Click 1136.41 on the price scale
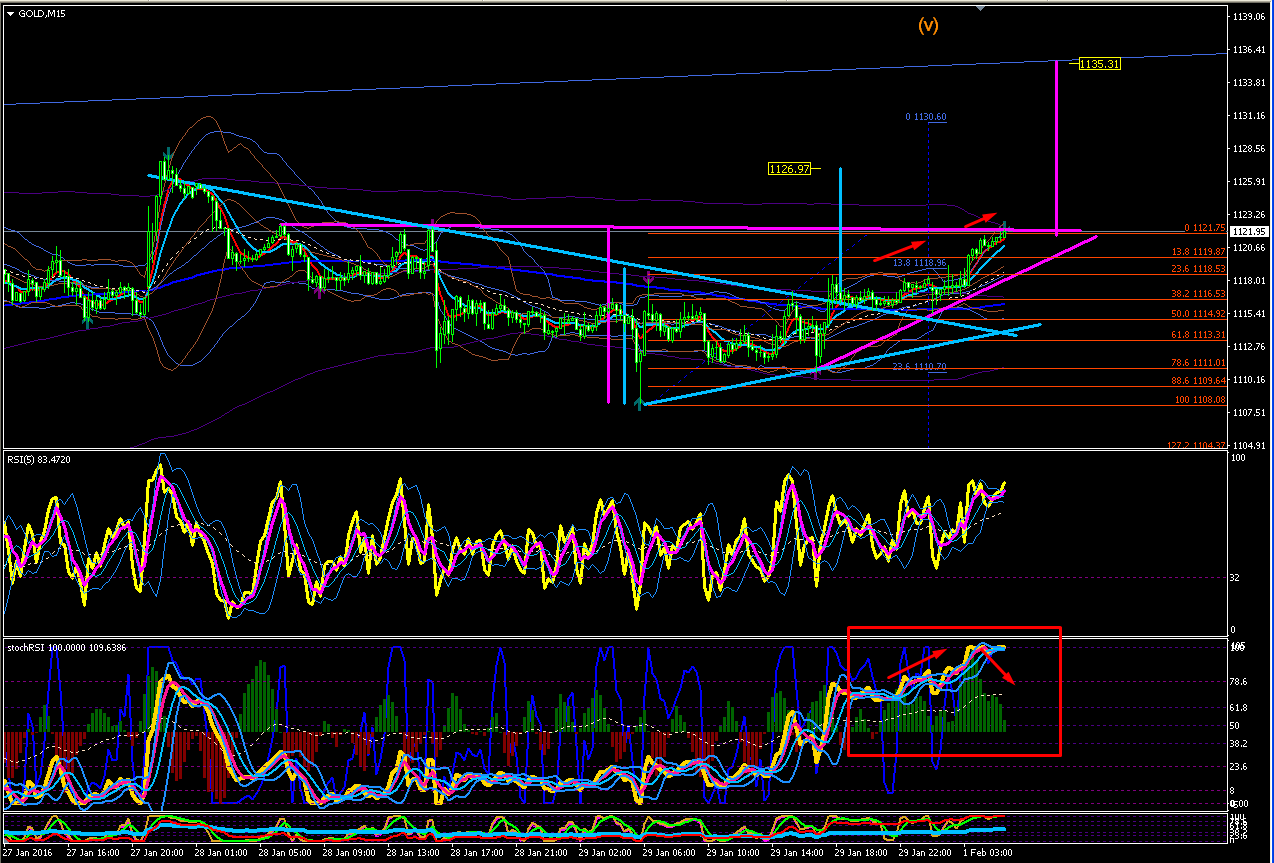 pyautogui.click(x=1250, y=50)
